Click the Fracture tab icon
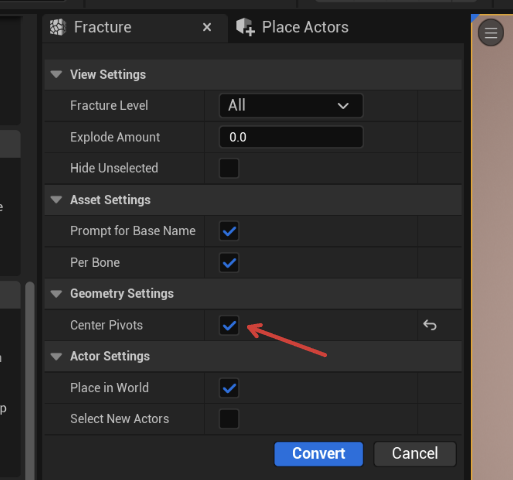Screen dimensions: 513x480 pyautogui.click(x=58, y=27)
